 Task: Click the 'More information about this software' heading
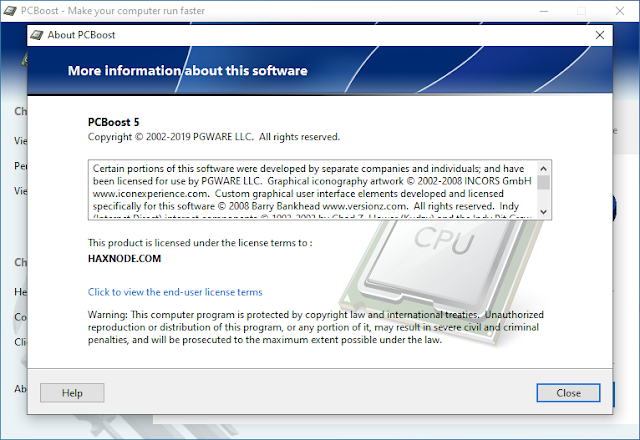[x=188, y=71]
